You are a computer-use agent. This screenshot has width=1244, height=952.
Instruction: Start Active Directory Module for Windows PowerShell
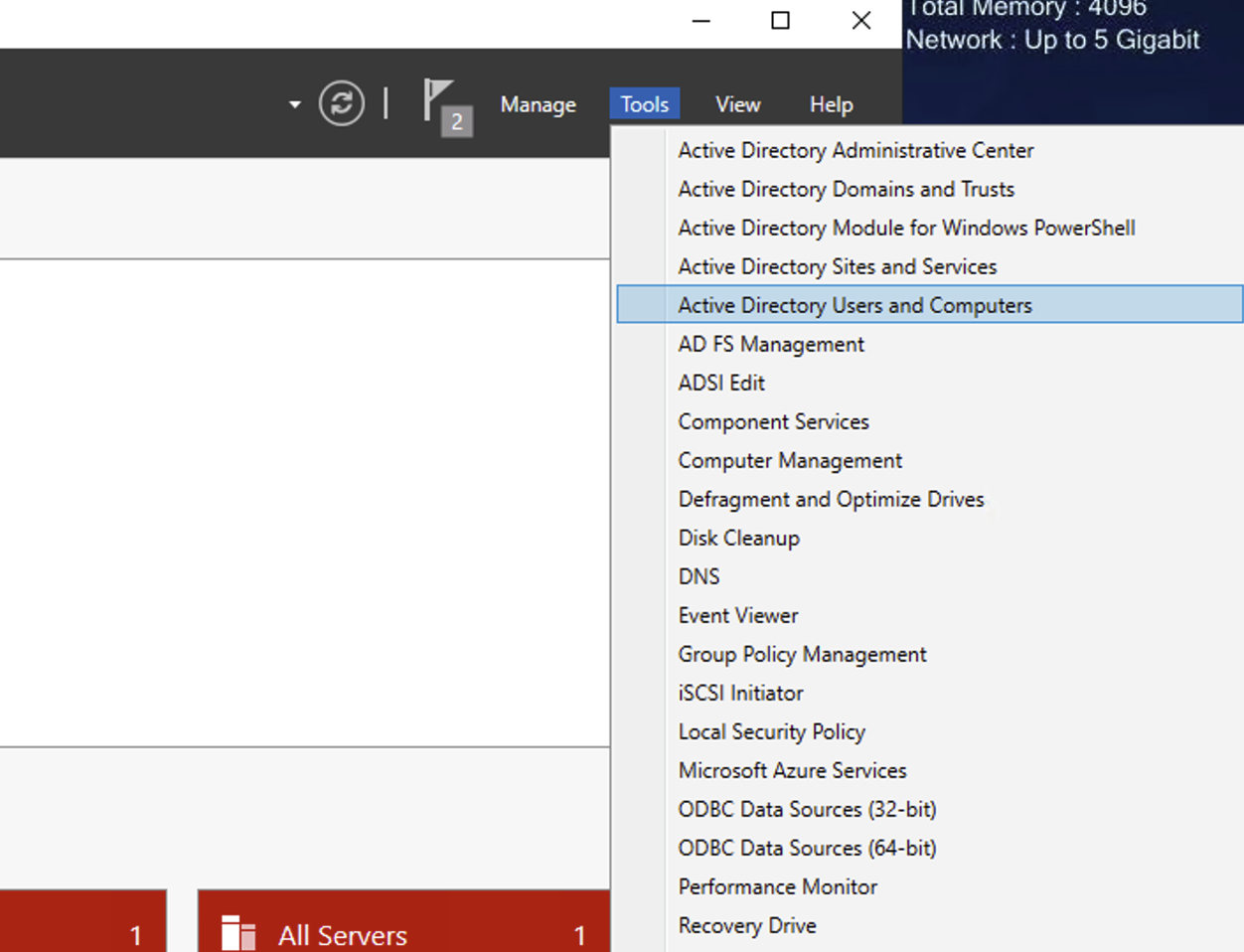[930, 228]
